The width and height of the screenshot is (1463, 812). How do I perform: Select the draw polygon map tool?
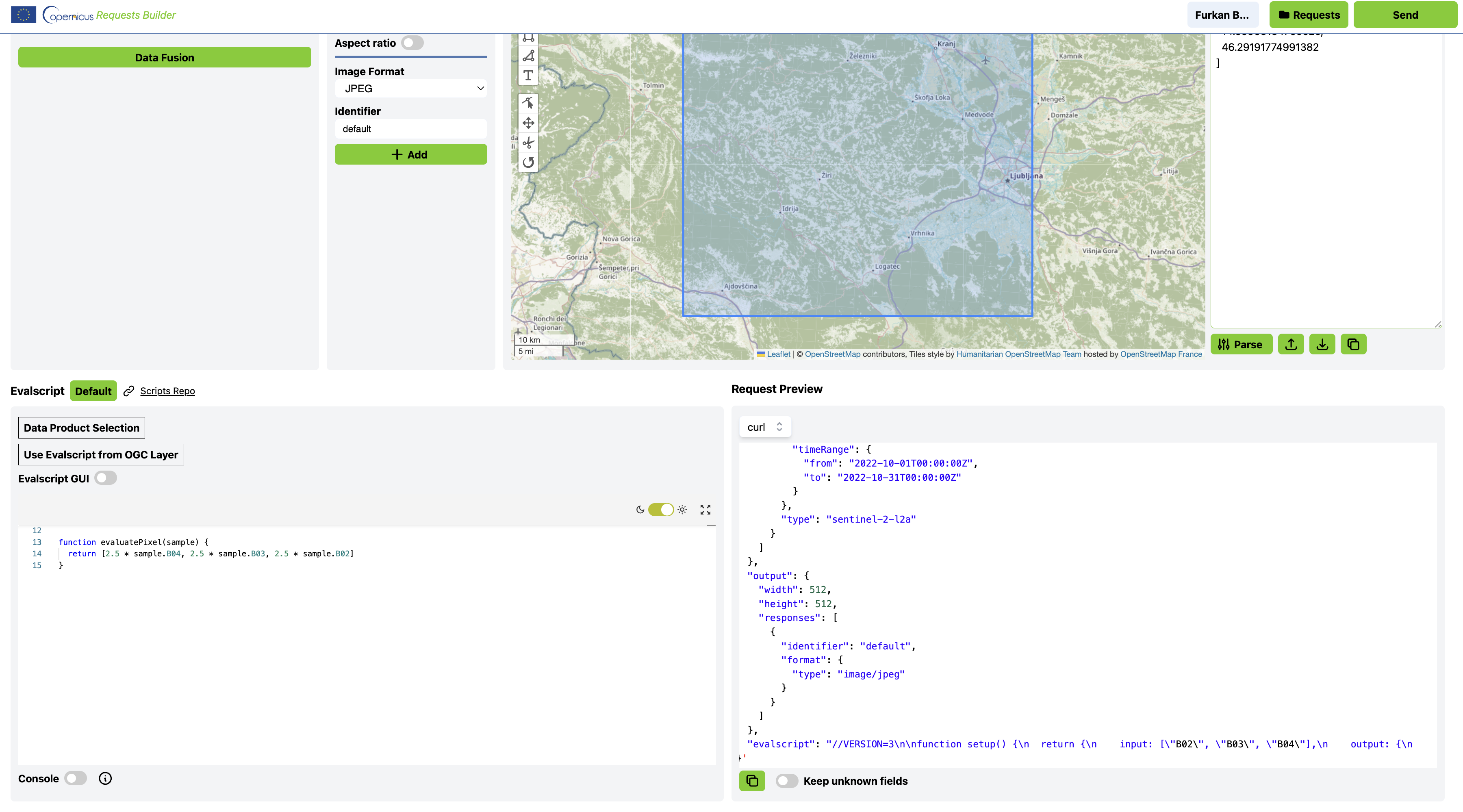tap(528, 56)
